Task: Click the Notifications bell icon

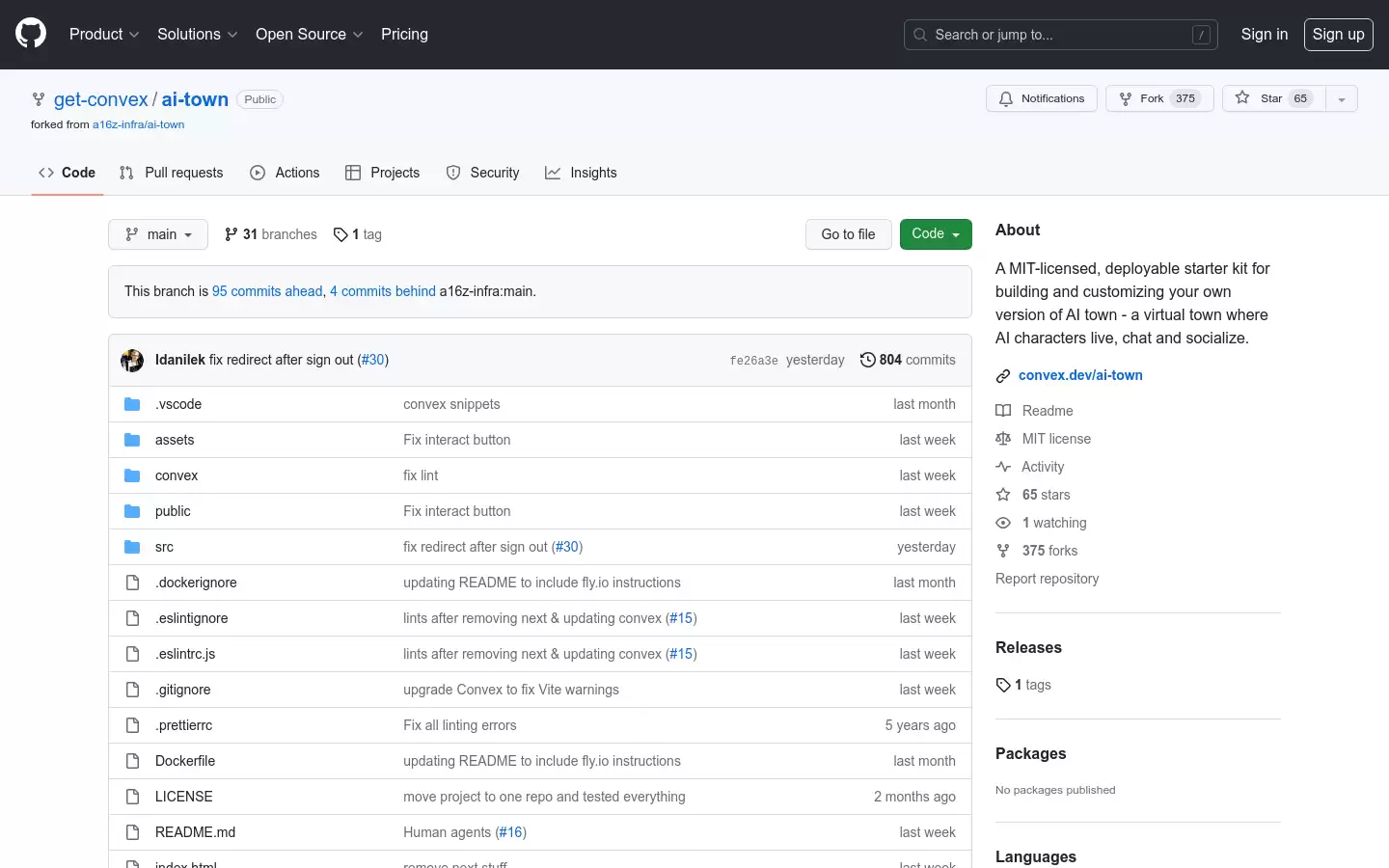Action: [1006, 99]
